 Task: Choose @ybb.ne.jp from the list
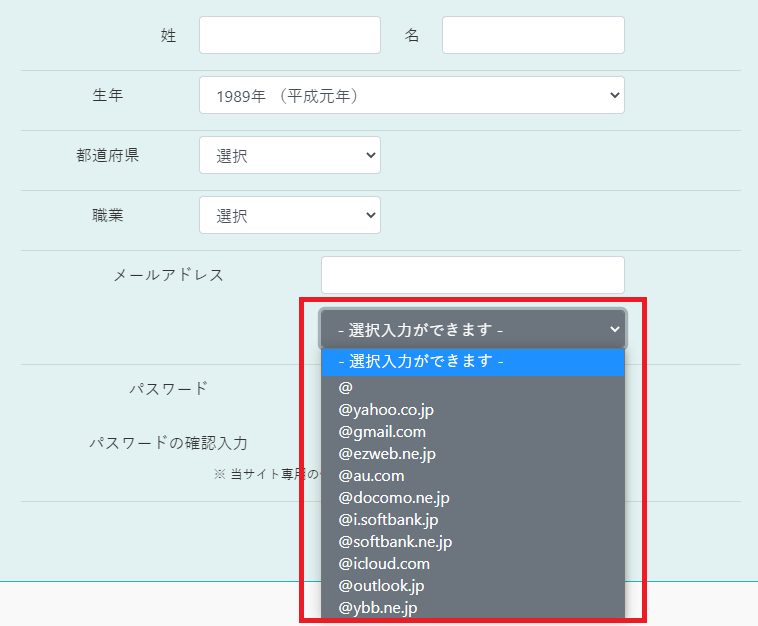[x=473, y=608]
